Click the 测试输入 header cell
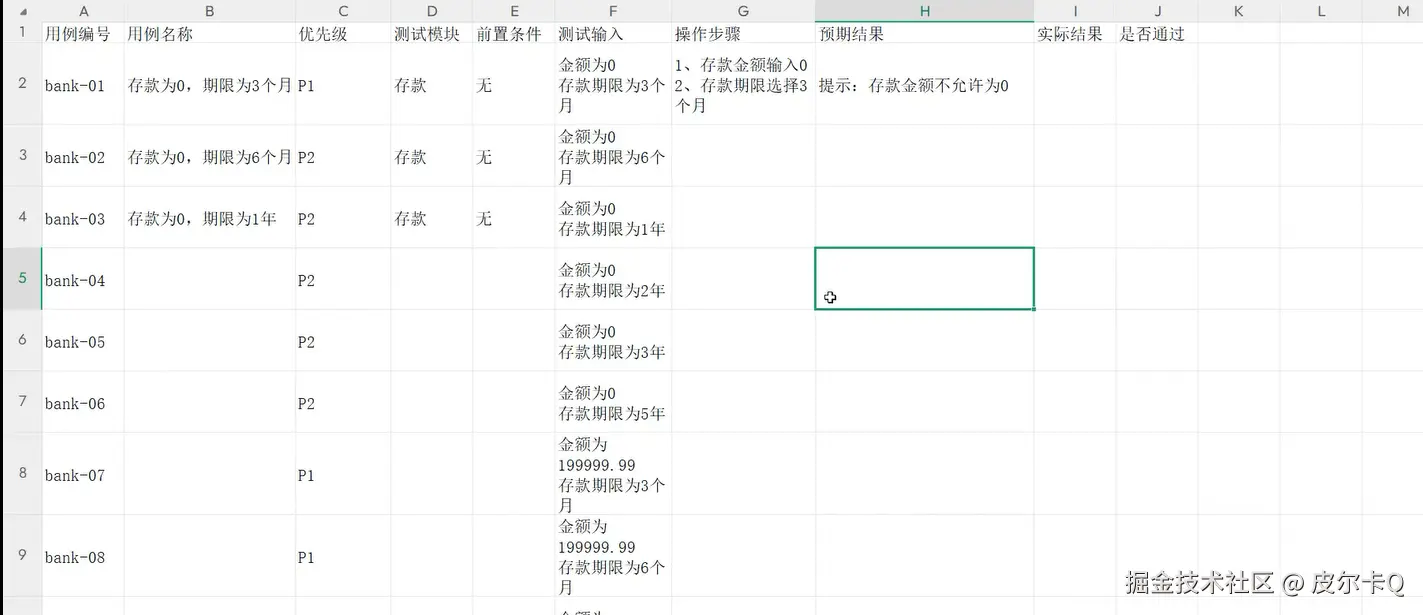Viewport: 1423px width, 615px height. (x=613, y=33)
